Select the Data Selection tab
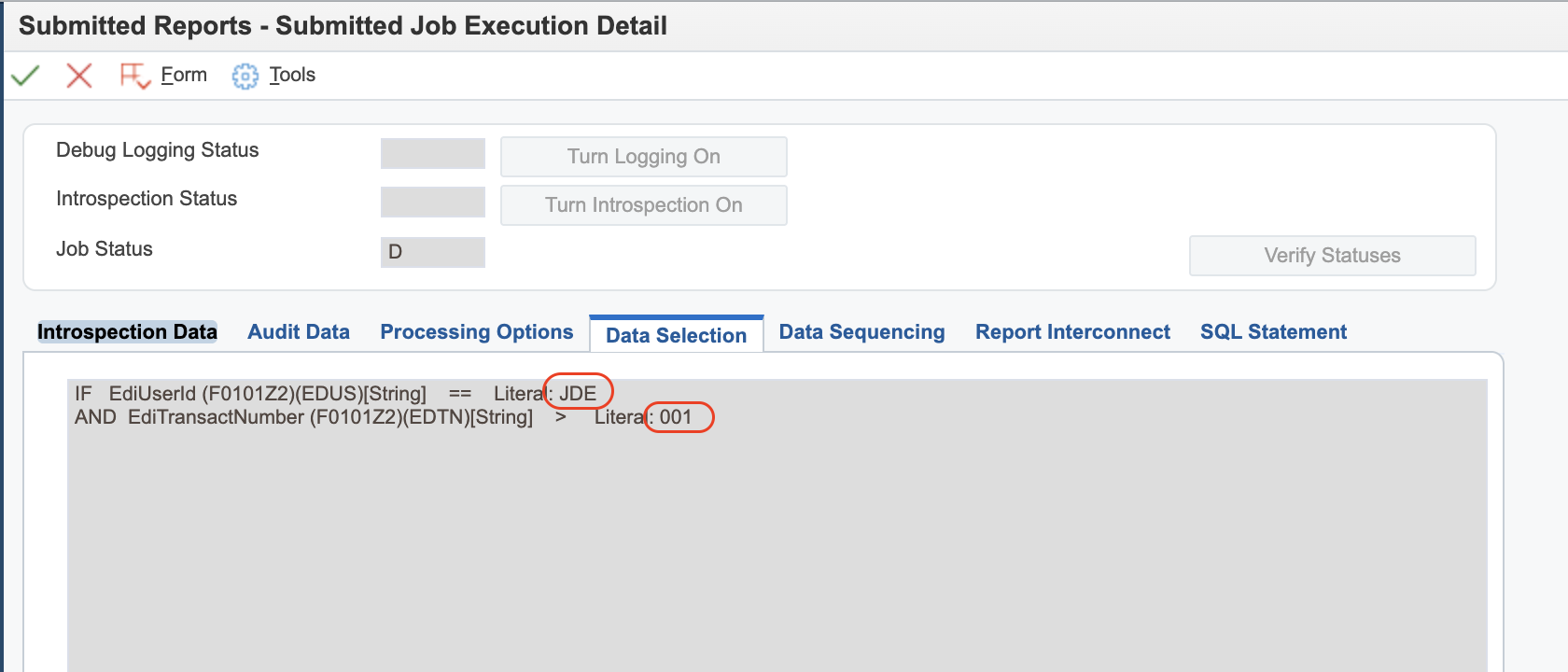 click(676, 335)
